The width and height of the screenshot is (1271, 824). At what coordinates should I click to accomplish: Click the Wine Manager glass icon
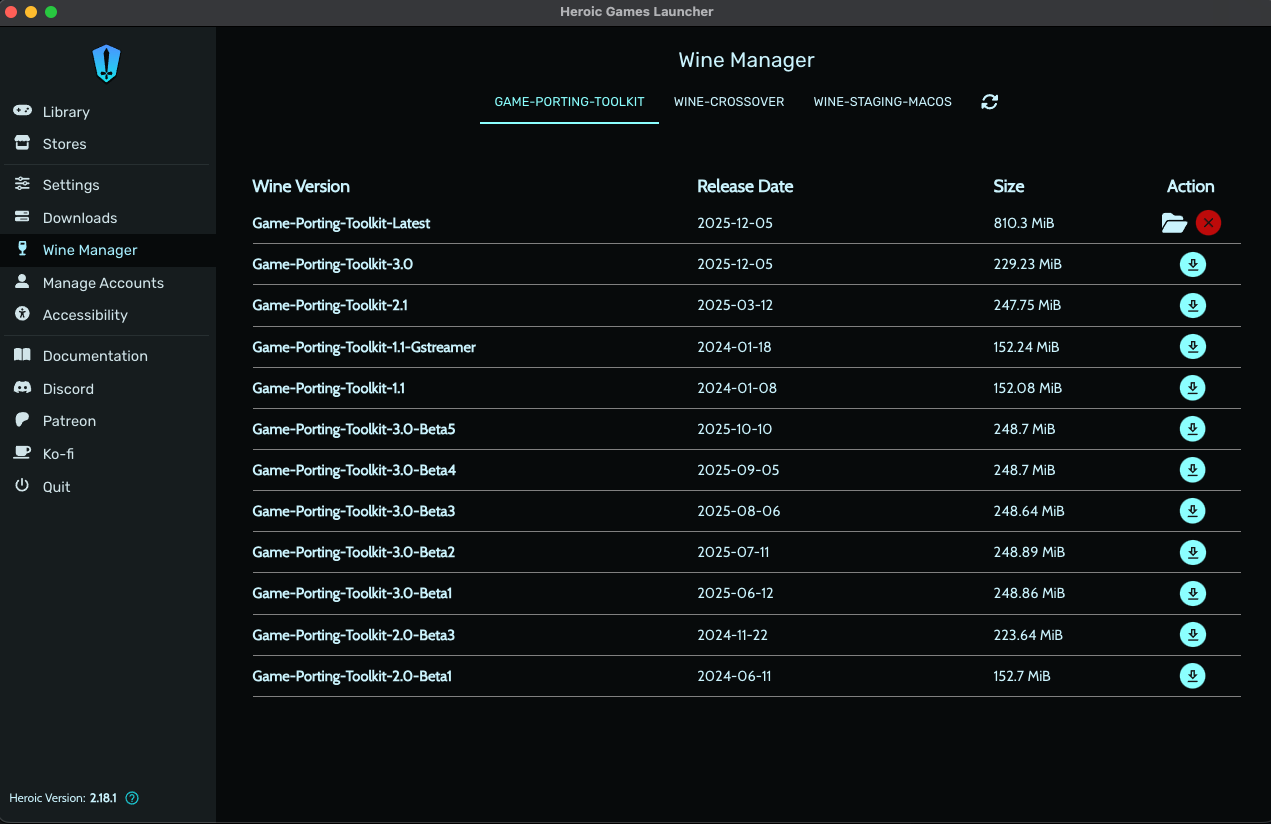[x=22, y=249]
